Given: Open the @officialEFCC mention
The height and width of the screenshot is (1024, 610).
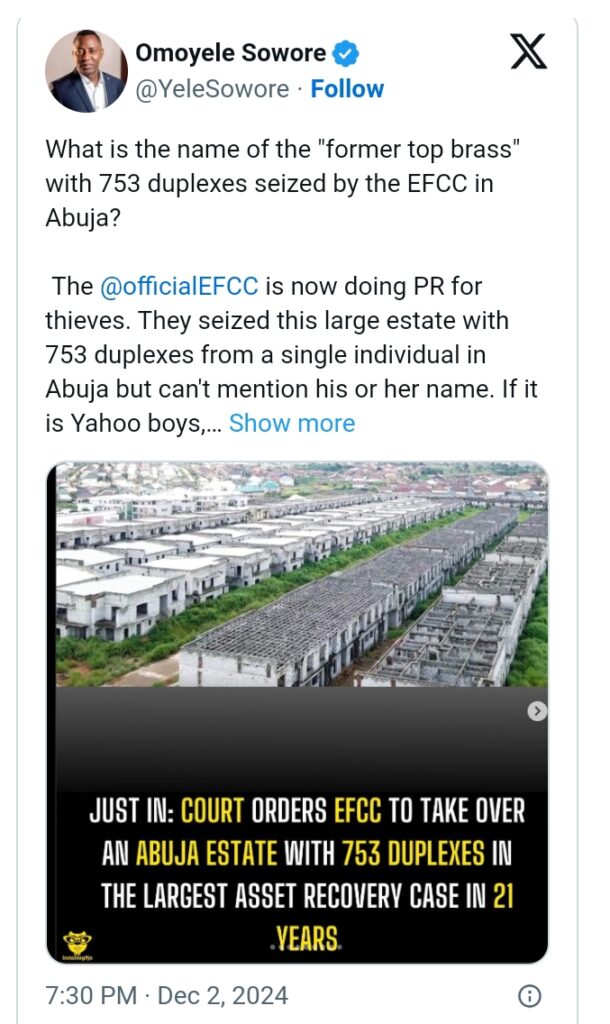Looking at the screenshot, I should pos(179,286).
